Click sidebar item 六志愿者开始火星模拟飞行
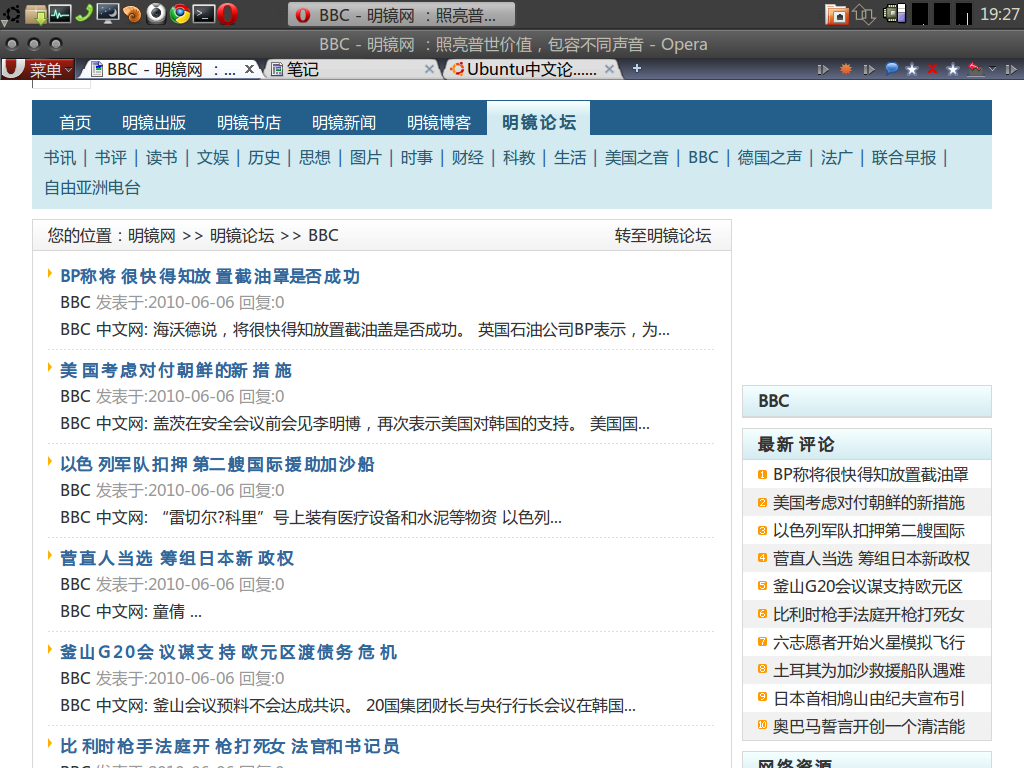The image size is (1024, 768). [x=869, y=643]
